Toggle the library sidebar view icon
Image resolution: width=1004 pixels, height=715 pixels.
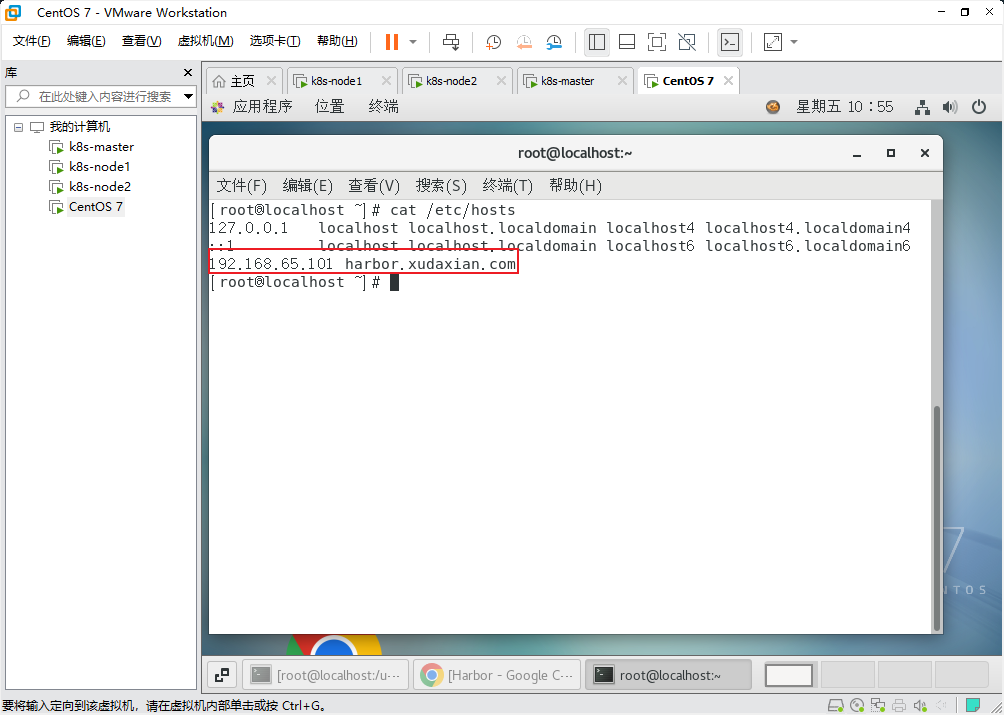[x=597, y=42]
